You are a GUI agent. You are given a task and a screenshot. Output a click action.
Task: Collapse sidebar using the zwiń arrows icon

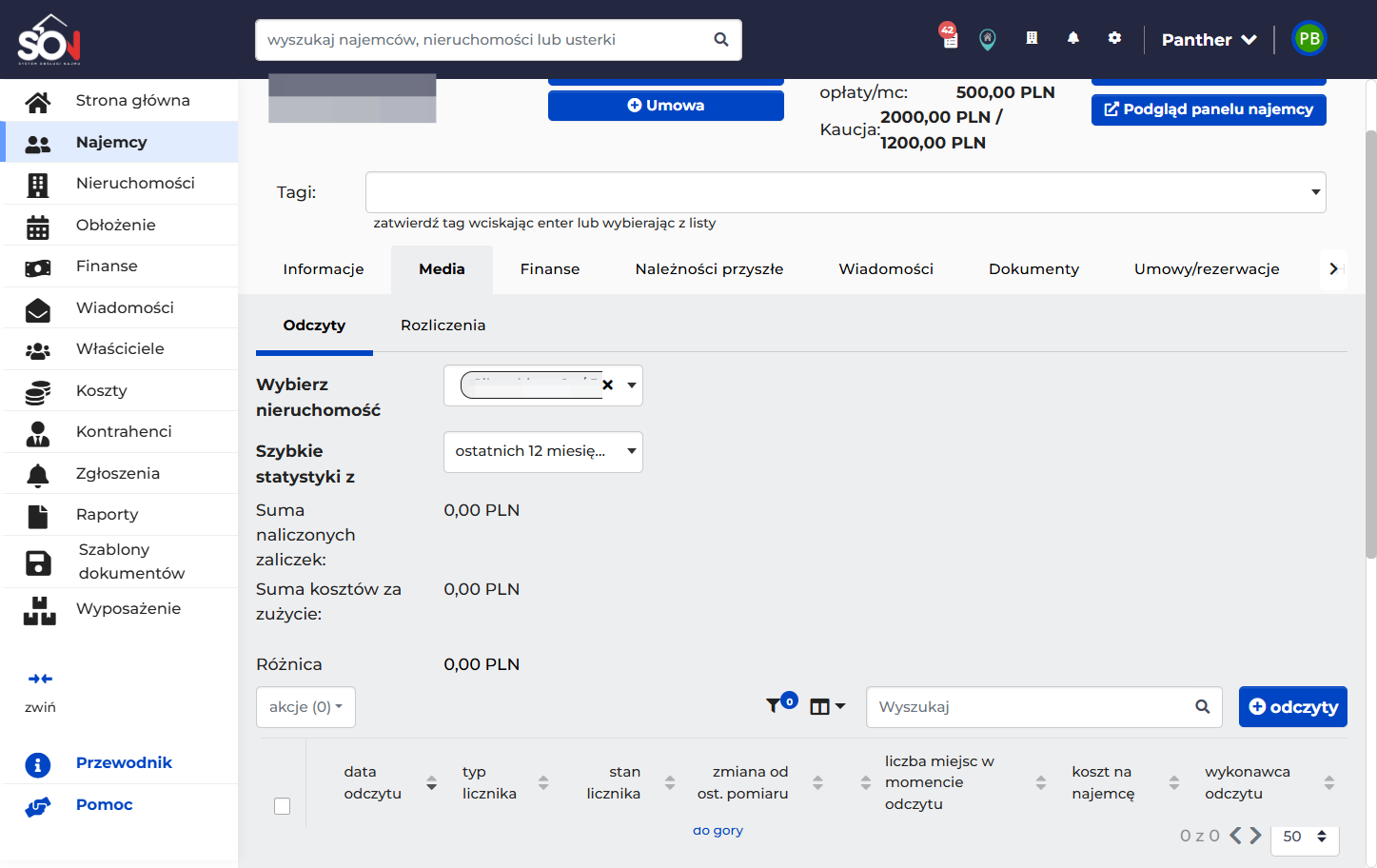[40, 679]
